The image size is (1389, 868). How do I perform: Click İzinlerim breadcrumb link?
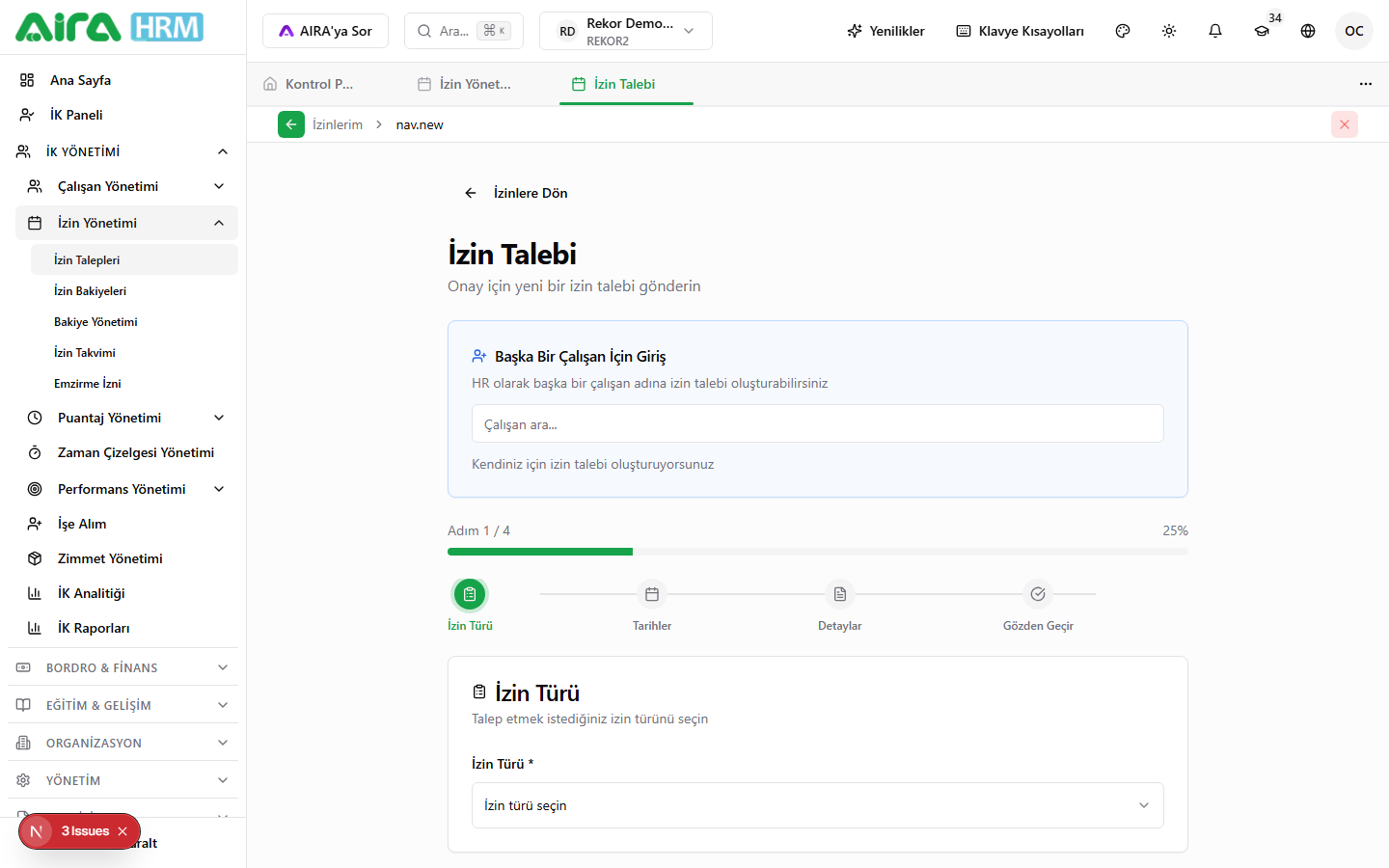[x=338, y=124]
